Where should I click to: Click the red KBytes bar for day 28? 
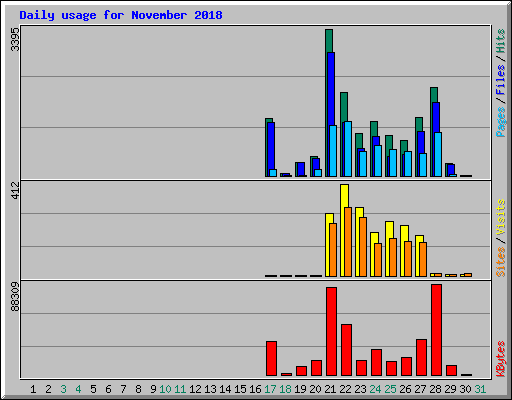pos(436,330)
